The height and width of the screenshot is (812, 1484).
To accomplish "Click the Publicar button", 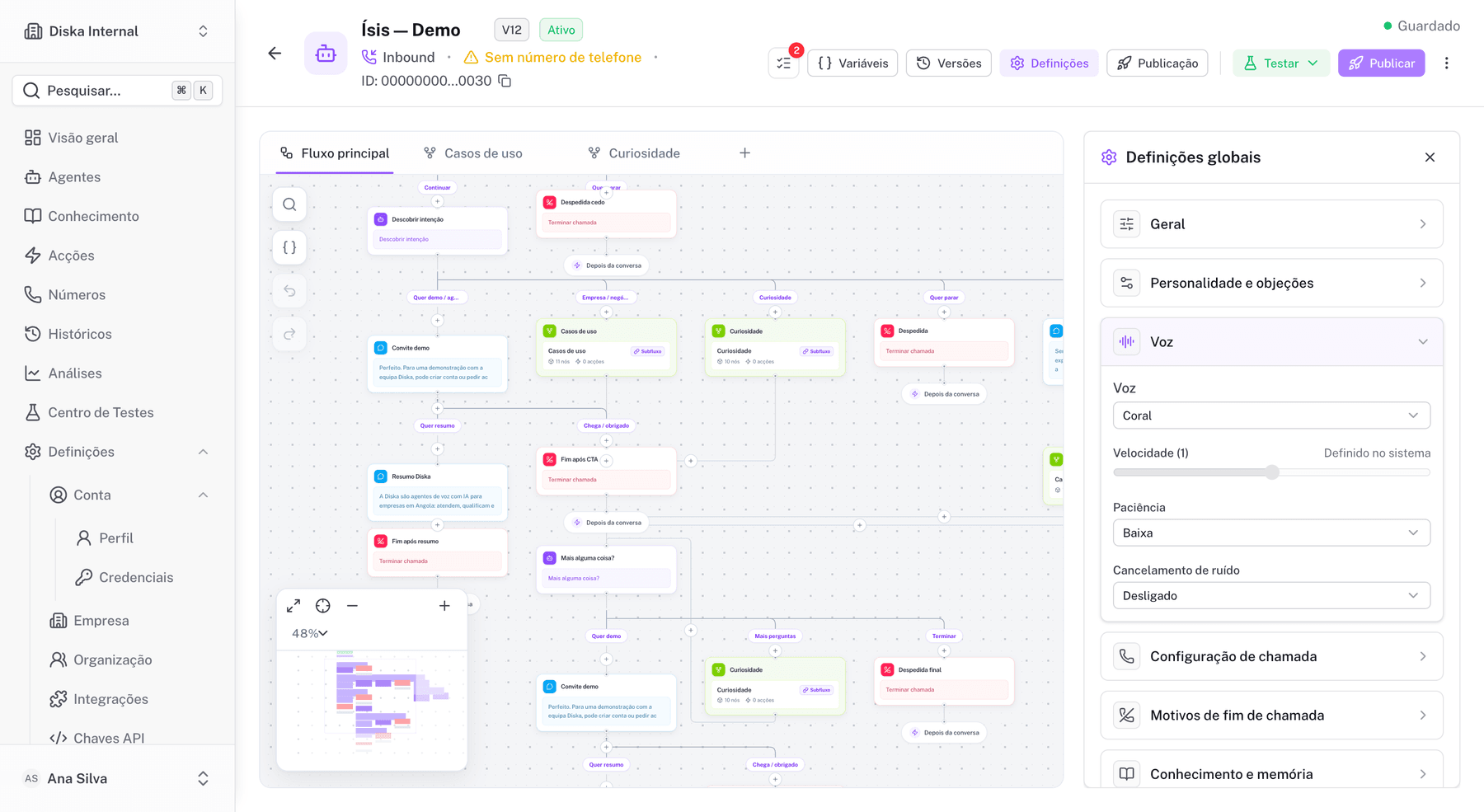I will point(1382,63).
